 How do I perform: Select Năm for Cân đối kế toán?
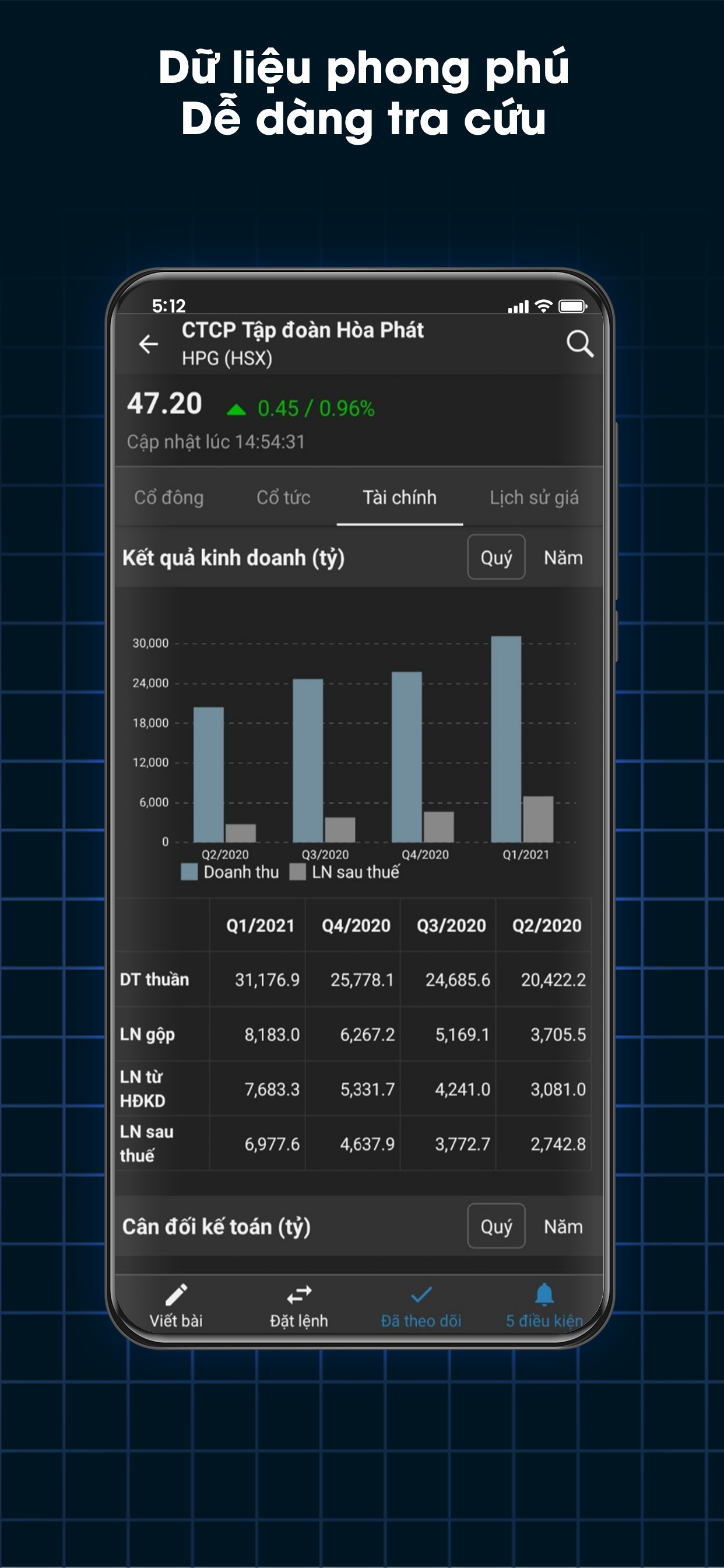(563, 1227)
